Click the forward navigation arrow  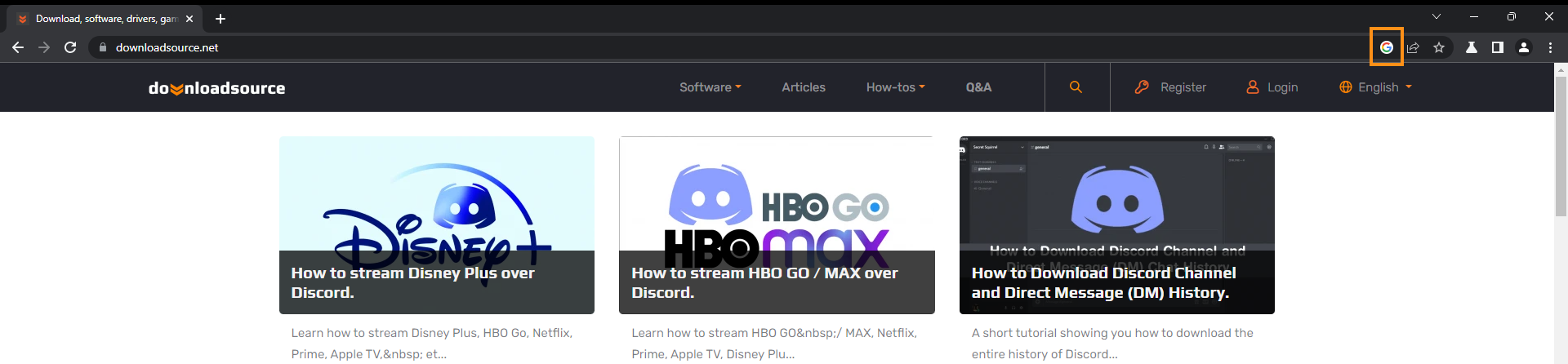coord(44,47)
